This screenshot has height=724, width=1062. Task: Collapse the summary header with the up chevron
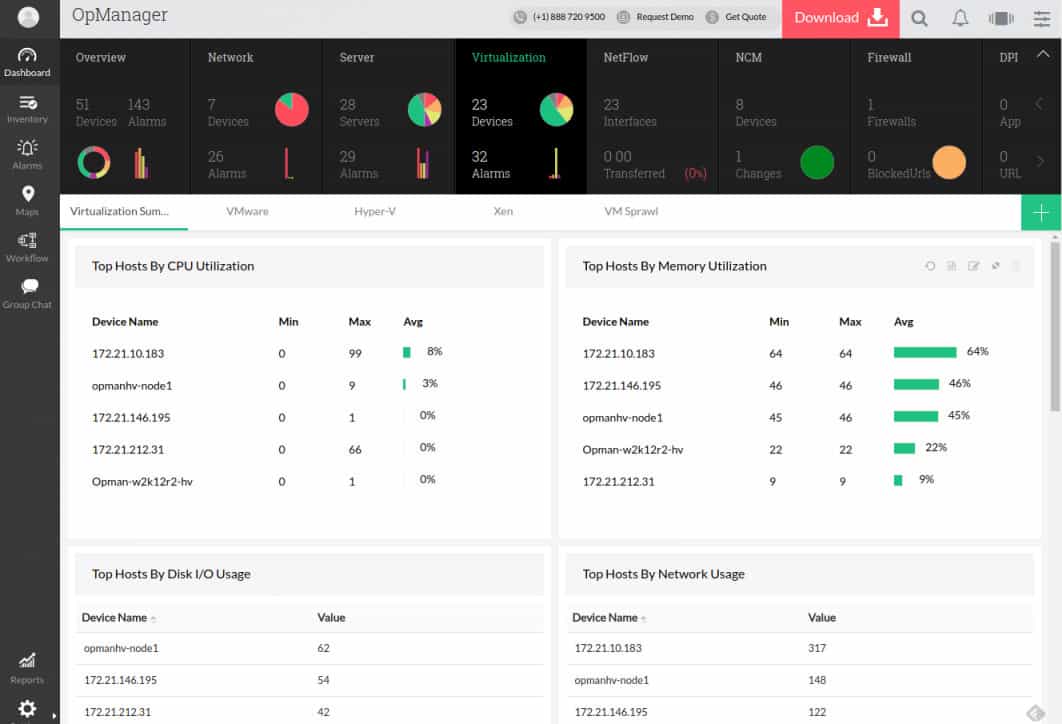click(1043, 54)
